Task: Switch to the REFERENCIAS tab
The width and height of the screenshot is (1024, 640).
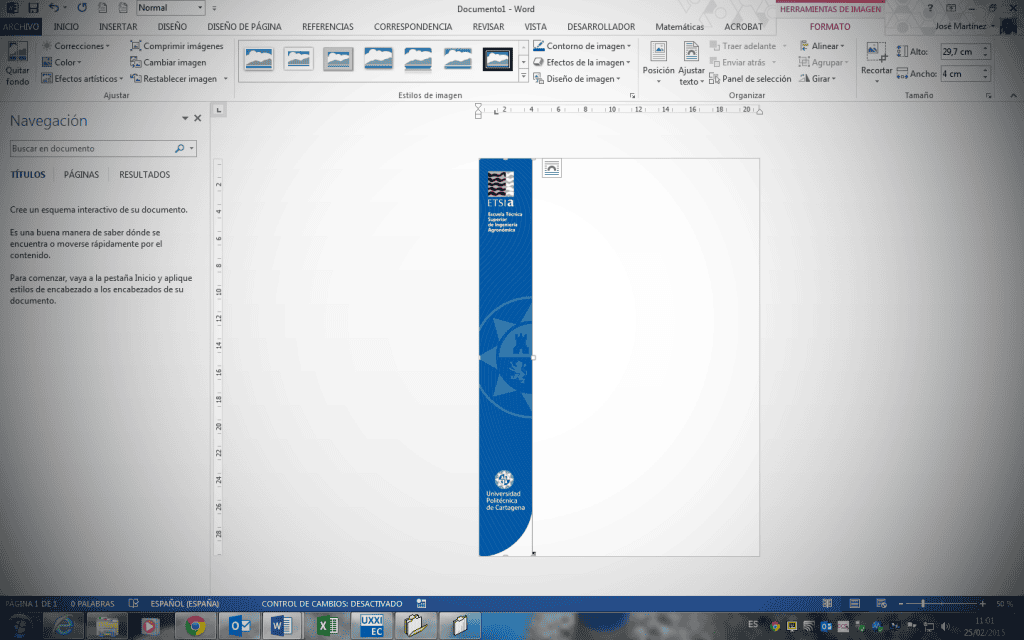Action: pos(328,27)
